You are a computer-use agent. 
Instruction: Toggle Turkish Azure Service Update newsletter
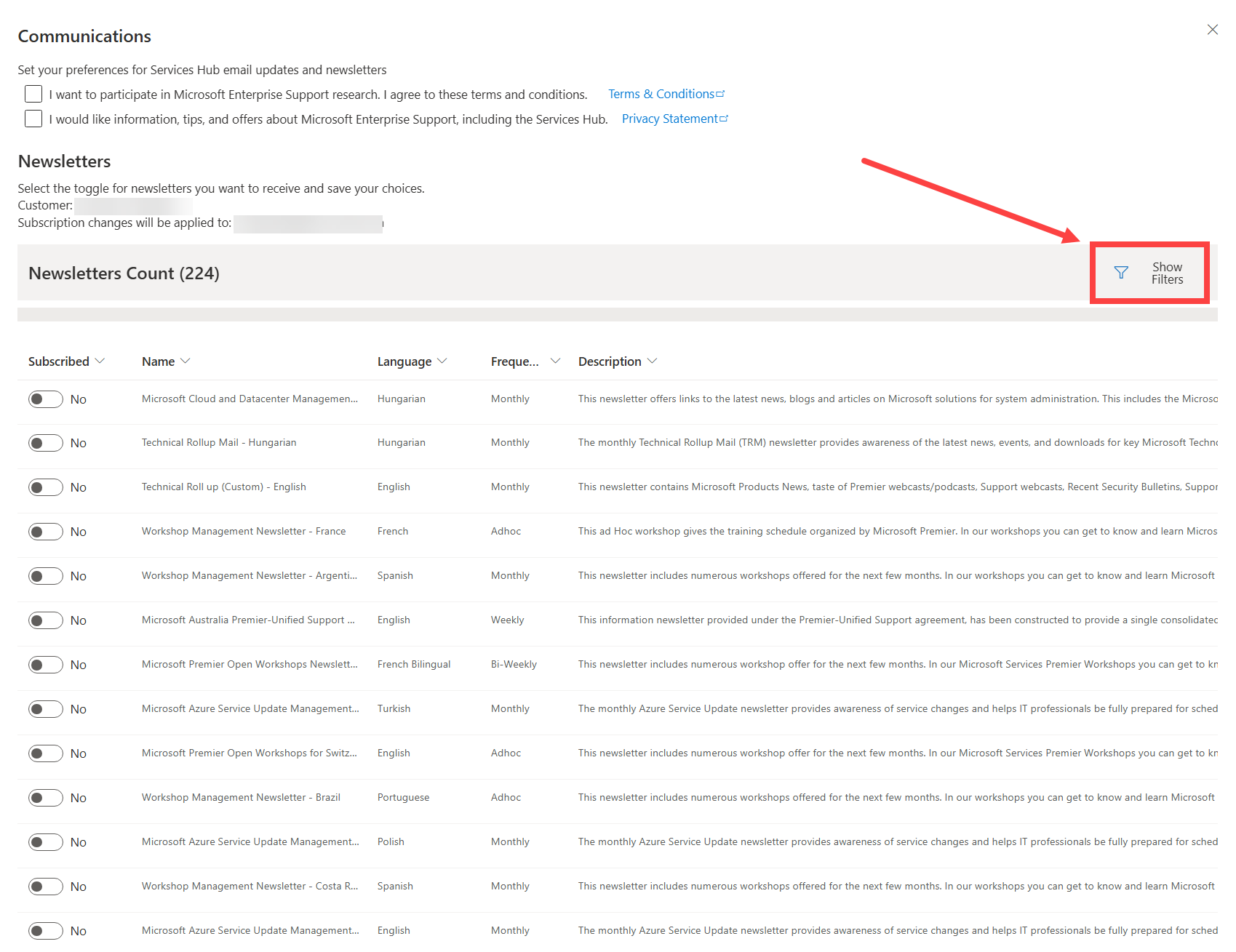pos(46,710)
